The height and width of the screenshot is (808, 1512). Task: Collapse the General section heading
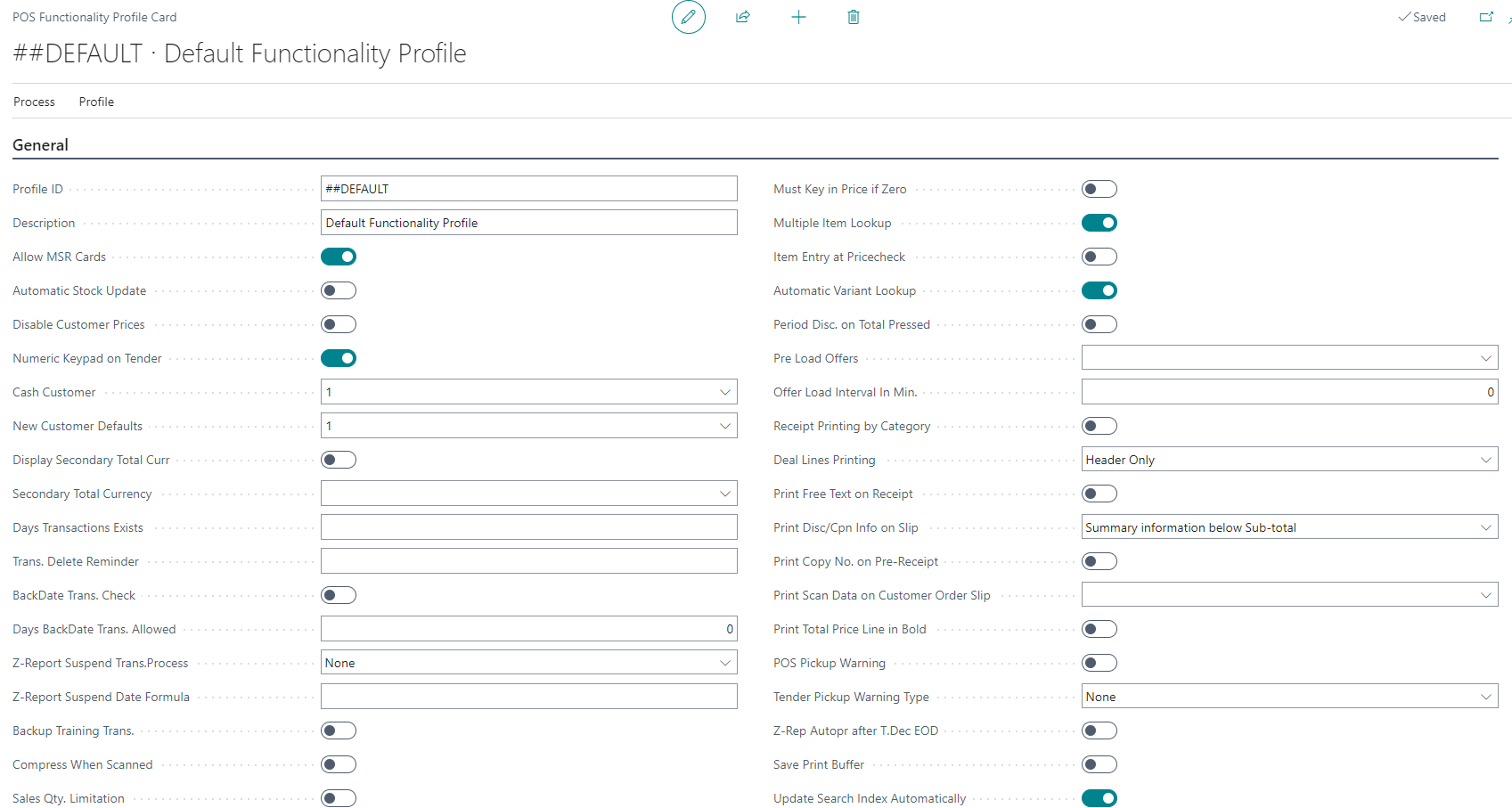pyautogui.click(x=40, y=145)
